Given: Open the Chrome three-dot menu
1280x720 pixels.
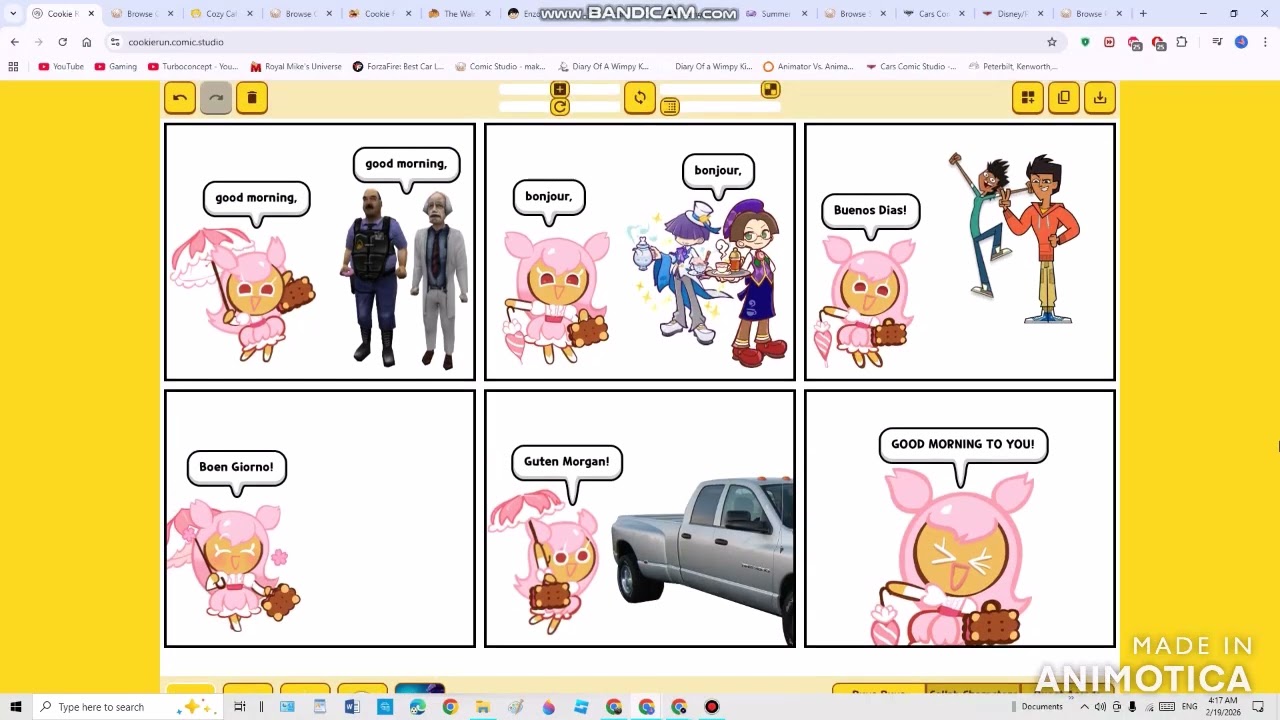Looking at the screenshot, I should 1265,42.
